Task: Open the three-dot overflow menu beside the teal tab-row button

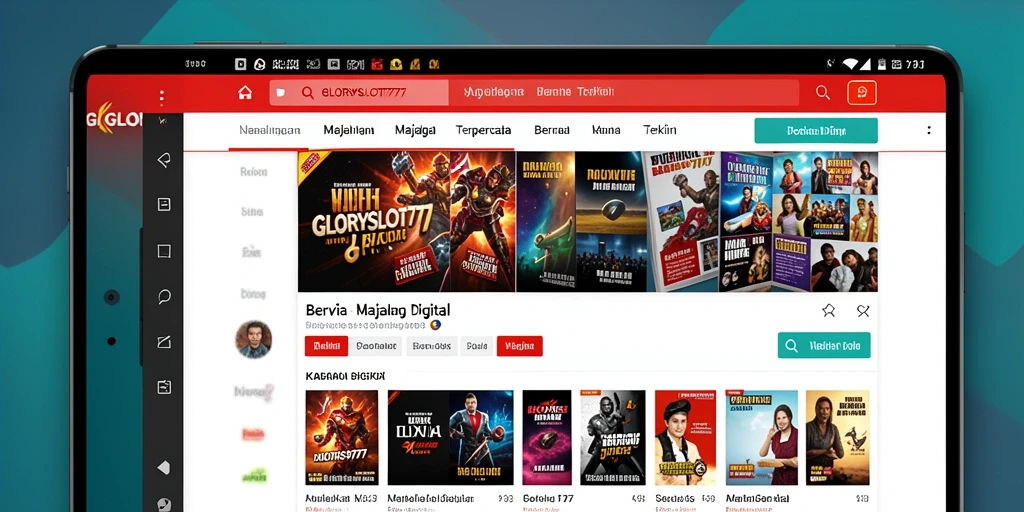Action: click(x=929, y=130)
